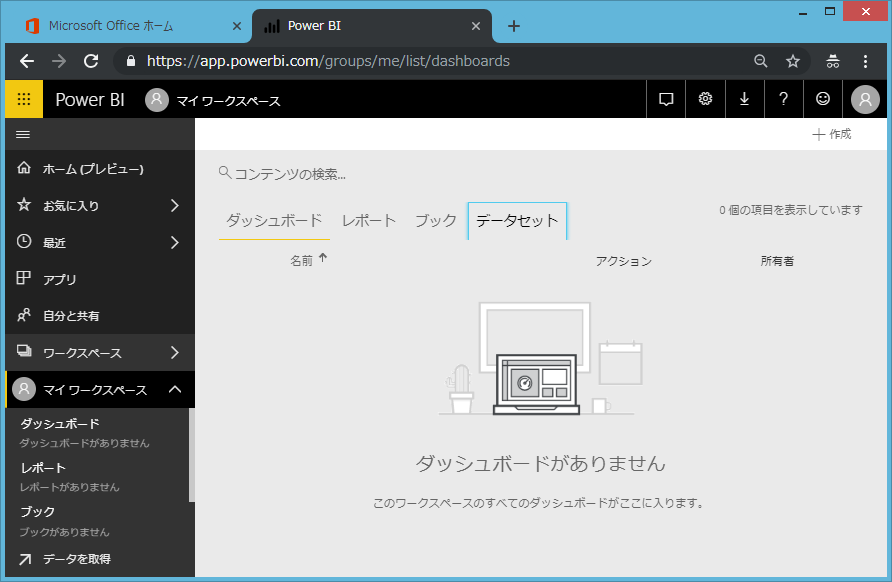
Task: Expand the ワークスペース flyout chevron
Action: [174, 353]
